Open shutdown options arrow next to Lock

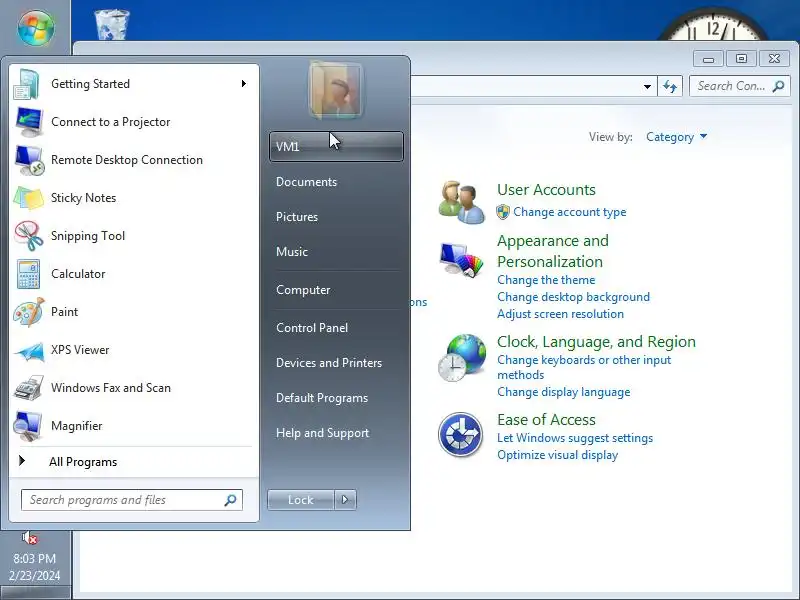345,499
